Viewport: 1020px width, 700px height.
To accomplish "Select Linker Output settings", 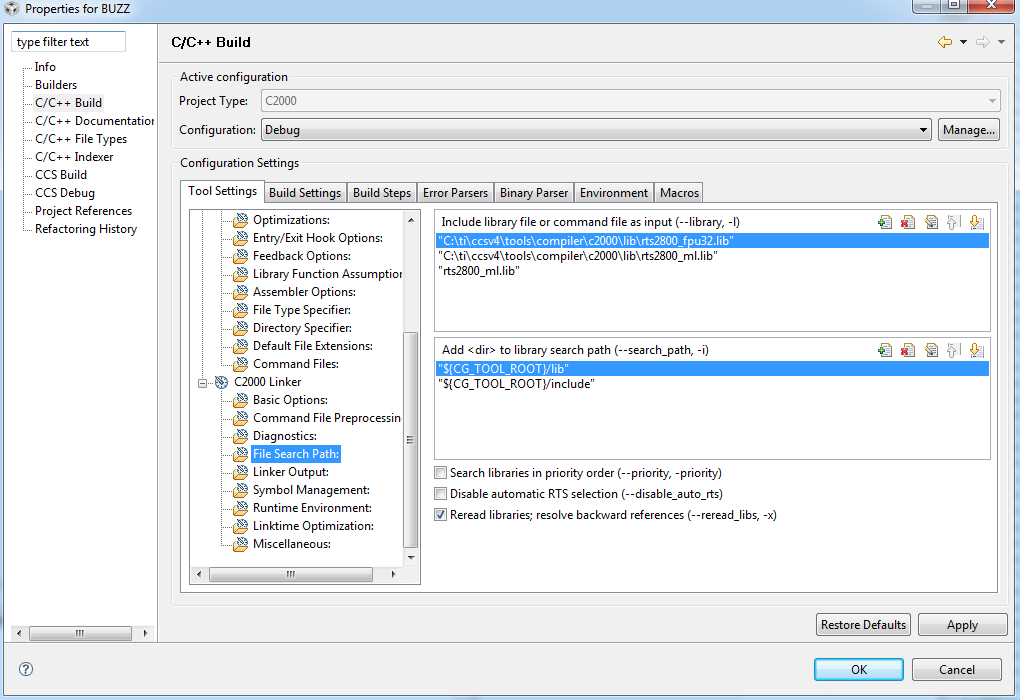I will 291,472.
